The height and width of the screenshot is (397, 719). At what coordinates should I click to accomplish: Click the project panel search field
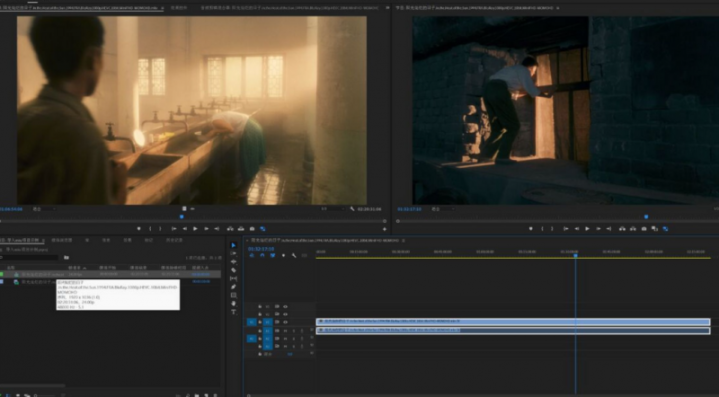tap(30, 257)
